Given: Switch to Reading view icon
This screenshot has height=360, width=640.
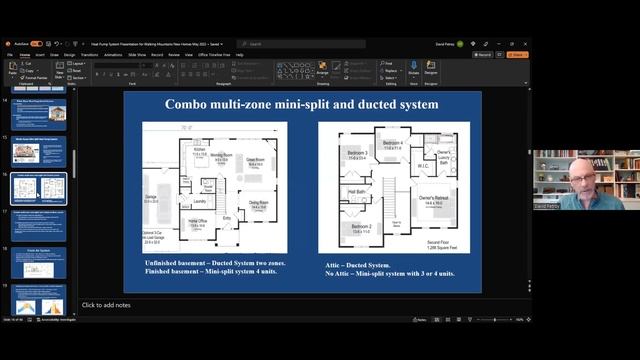Looking at the screenshot, I should [x=459, y=320].
